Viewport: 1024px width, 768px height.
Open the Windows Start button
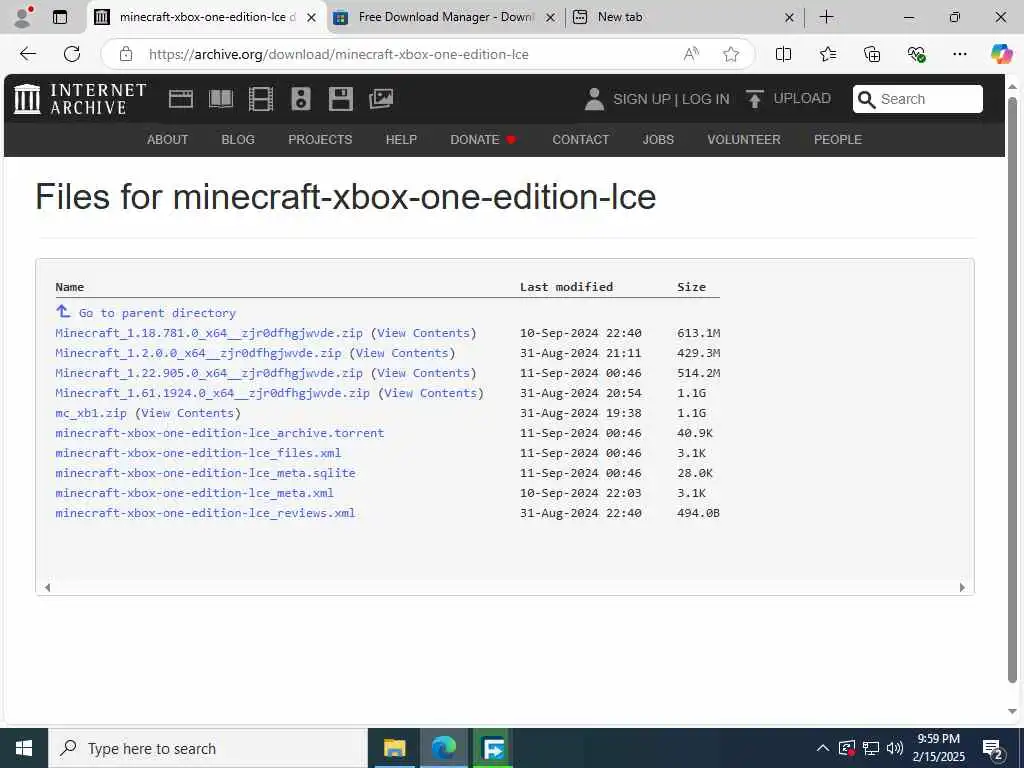[24, 748]
